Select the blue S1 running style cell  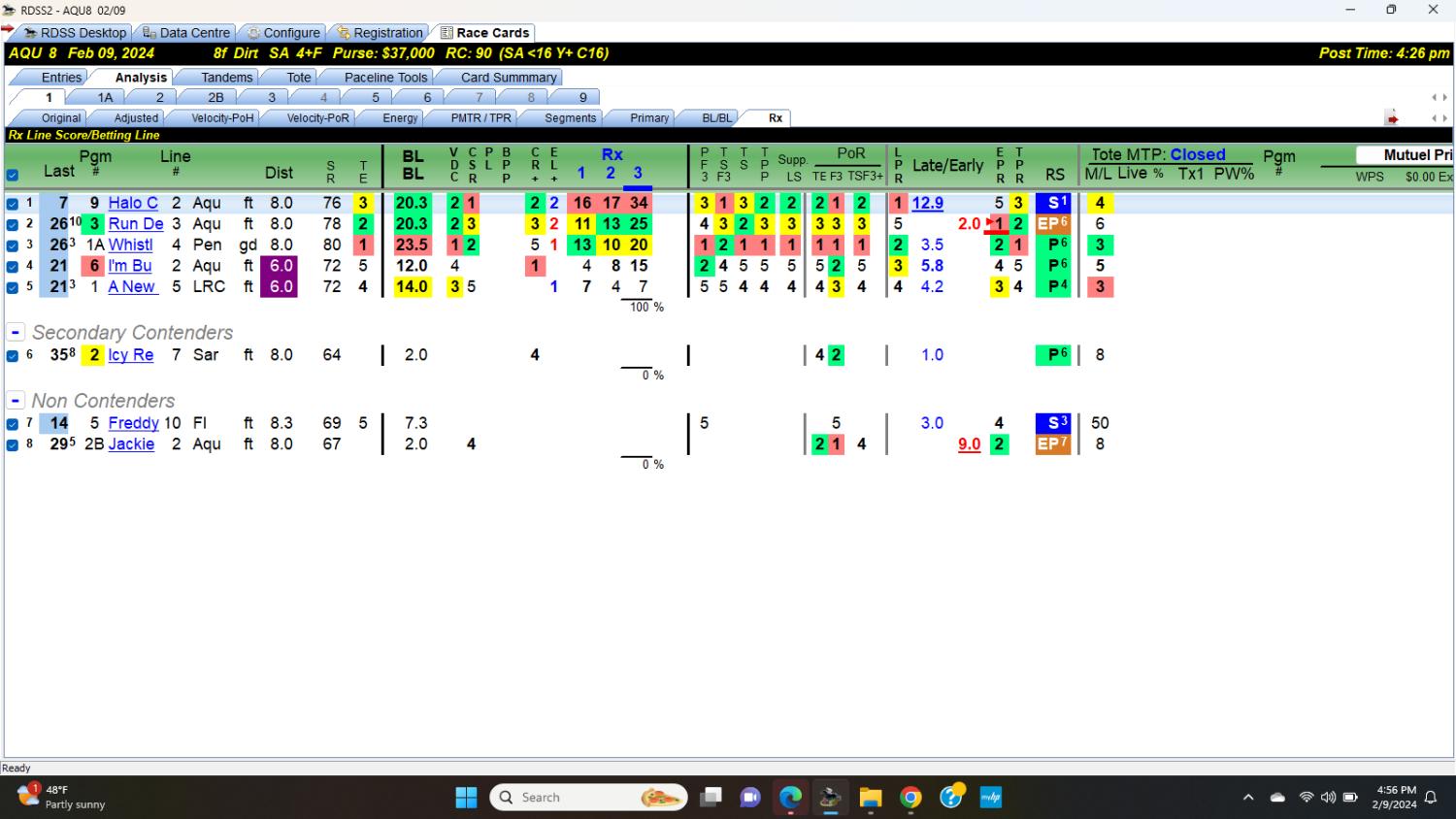(1053, 203)
